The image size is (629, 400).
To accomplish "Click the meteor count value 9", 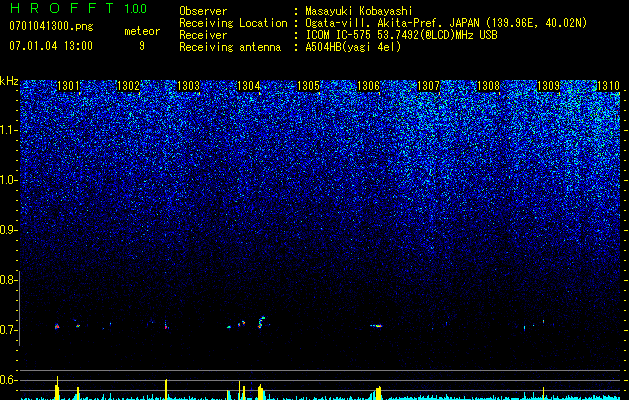I will (x=142, y=46).
